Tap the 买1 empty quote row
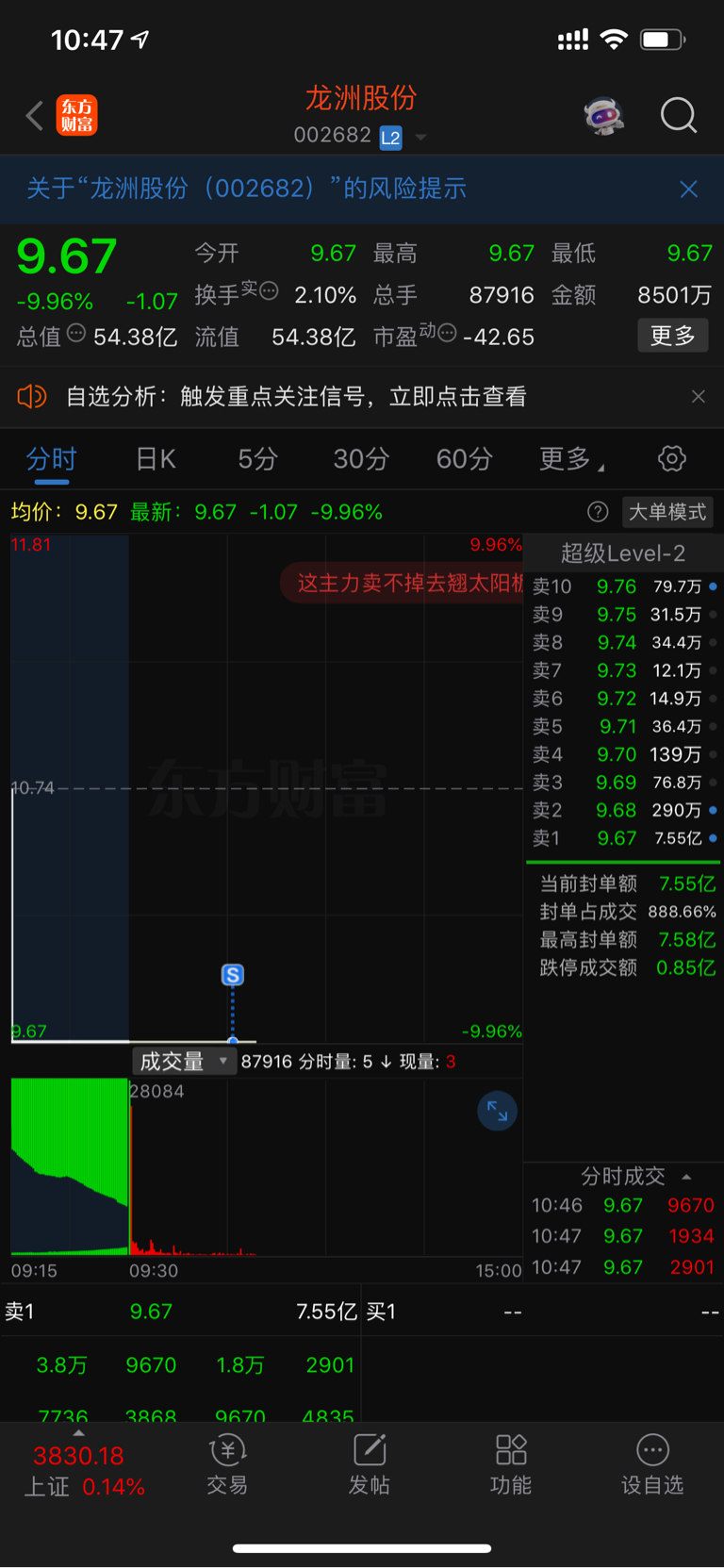 point(543,1312)
